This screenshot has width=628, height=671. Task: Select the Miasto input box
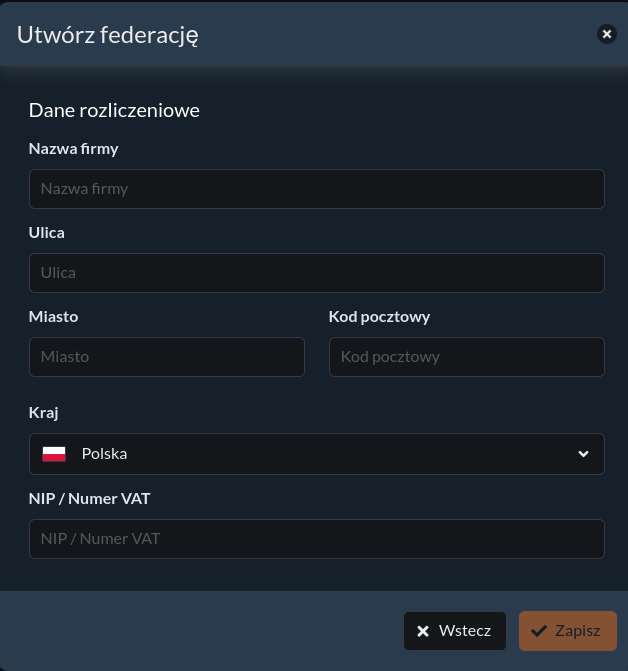click(166, 356)
